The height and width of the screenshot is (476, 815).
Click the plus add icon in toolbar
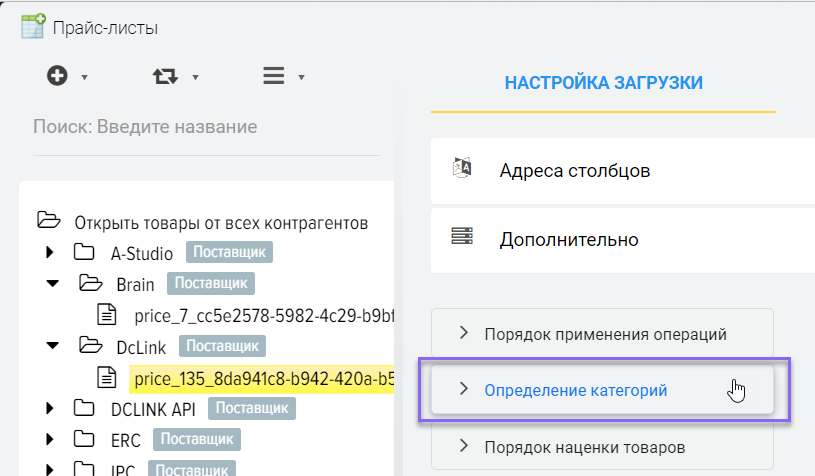[57, 76]
